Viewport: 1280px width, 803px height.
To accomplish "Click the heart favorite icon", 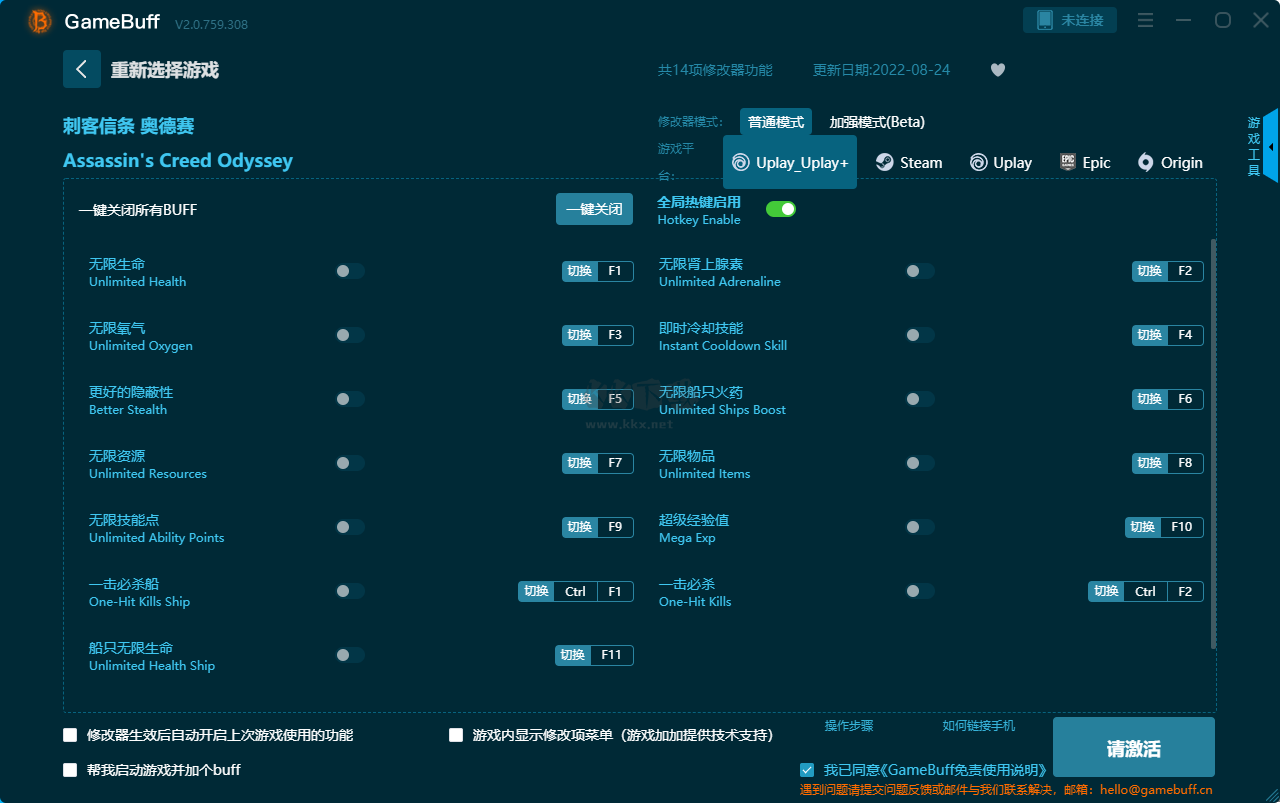I will (x=998, y=70).
